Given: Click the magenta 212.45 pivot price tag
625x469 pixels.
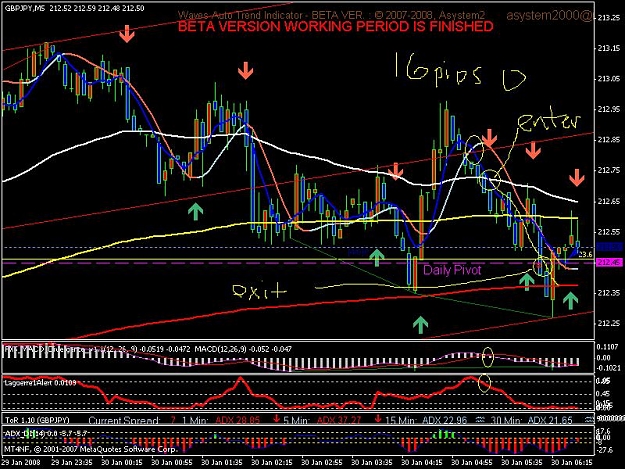Looking at the screenshot, I should pyautogui.click(x=609, y=263).
